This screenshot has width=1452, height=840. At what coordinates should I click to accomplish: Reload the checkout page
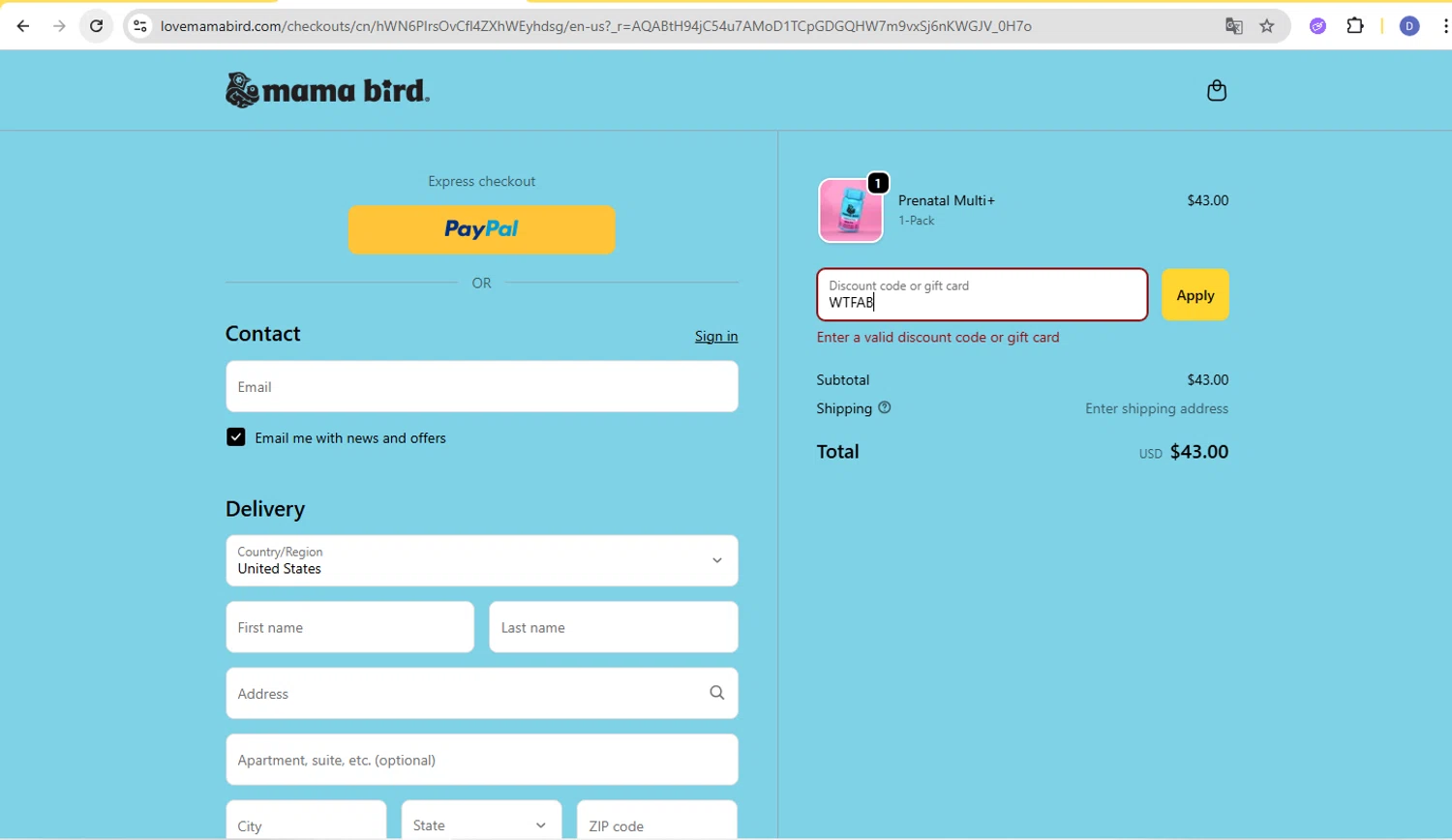click(96, 26)
